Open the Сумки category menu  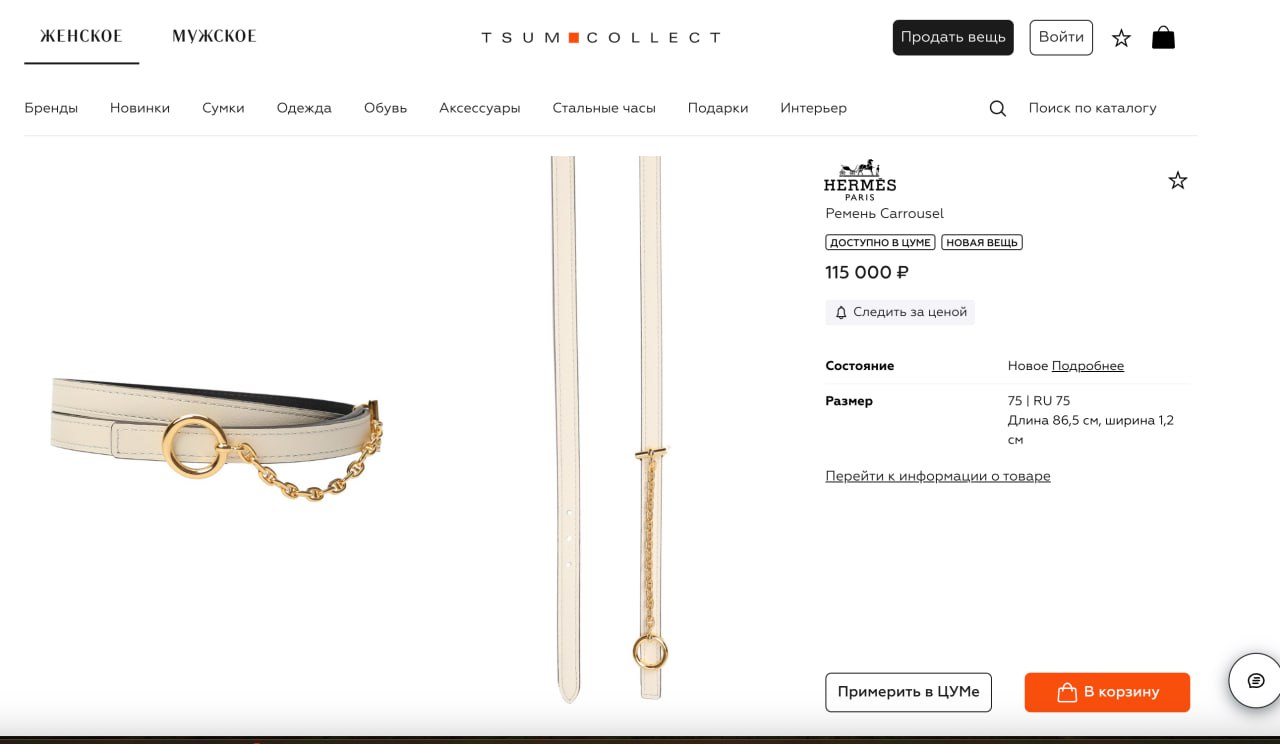pos(223,108)
